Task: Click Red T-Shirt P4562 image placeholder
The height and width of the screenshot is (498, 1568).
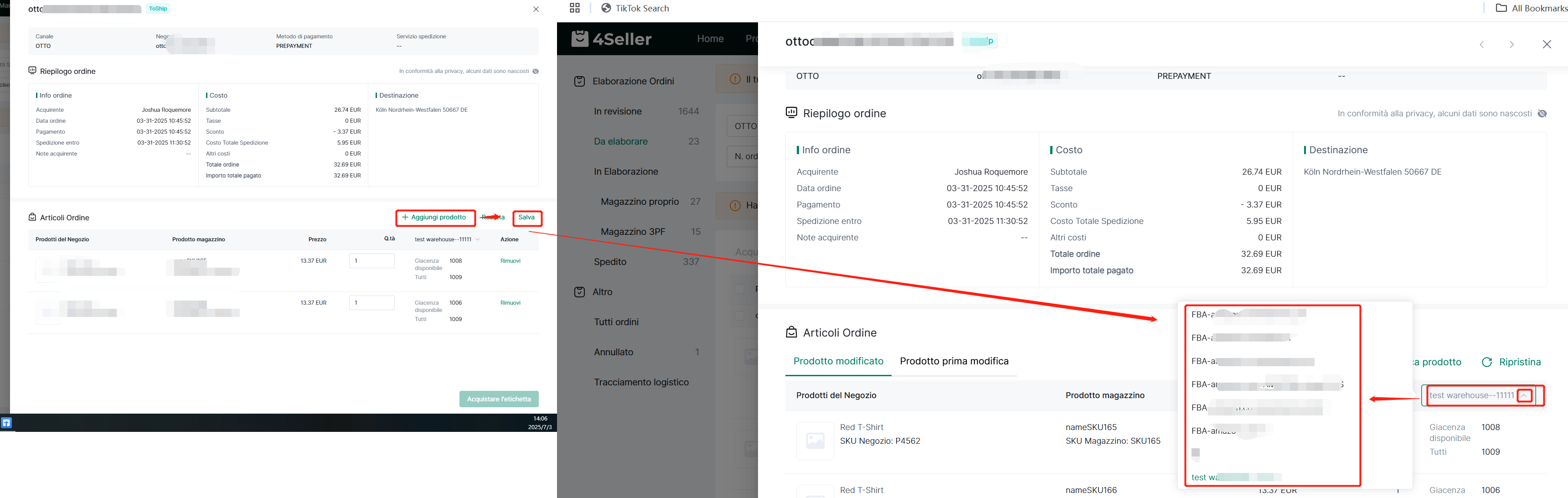Action: click(x=815, y=441)
